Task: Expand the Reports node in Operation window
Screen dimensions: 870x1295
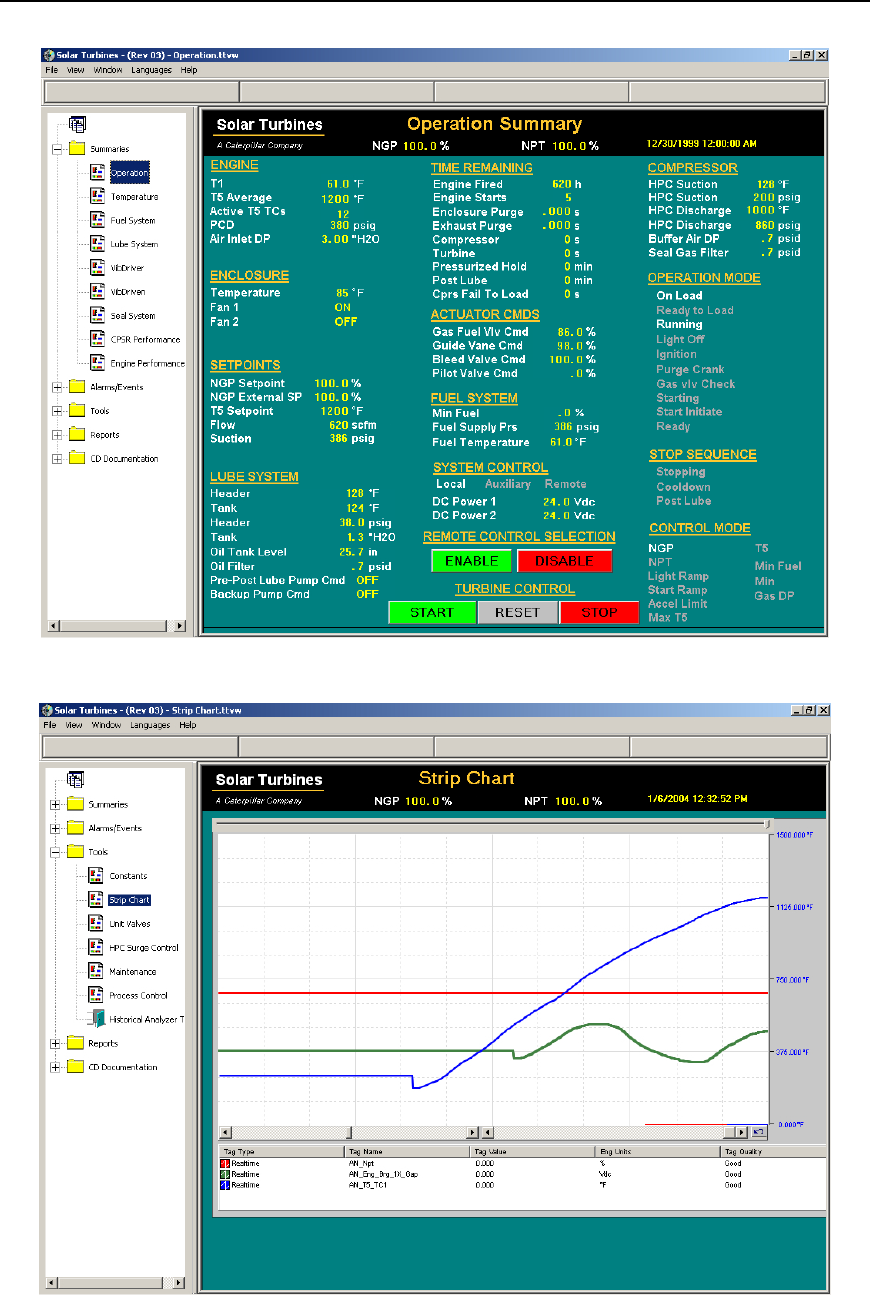Action: [57, 435]
